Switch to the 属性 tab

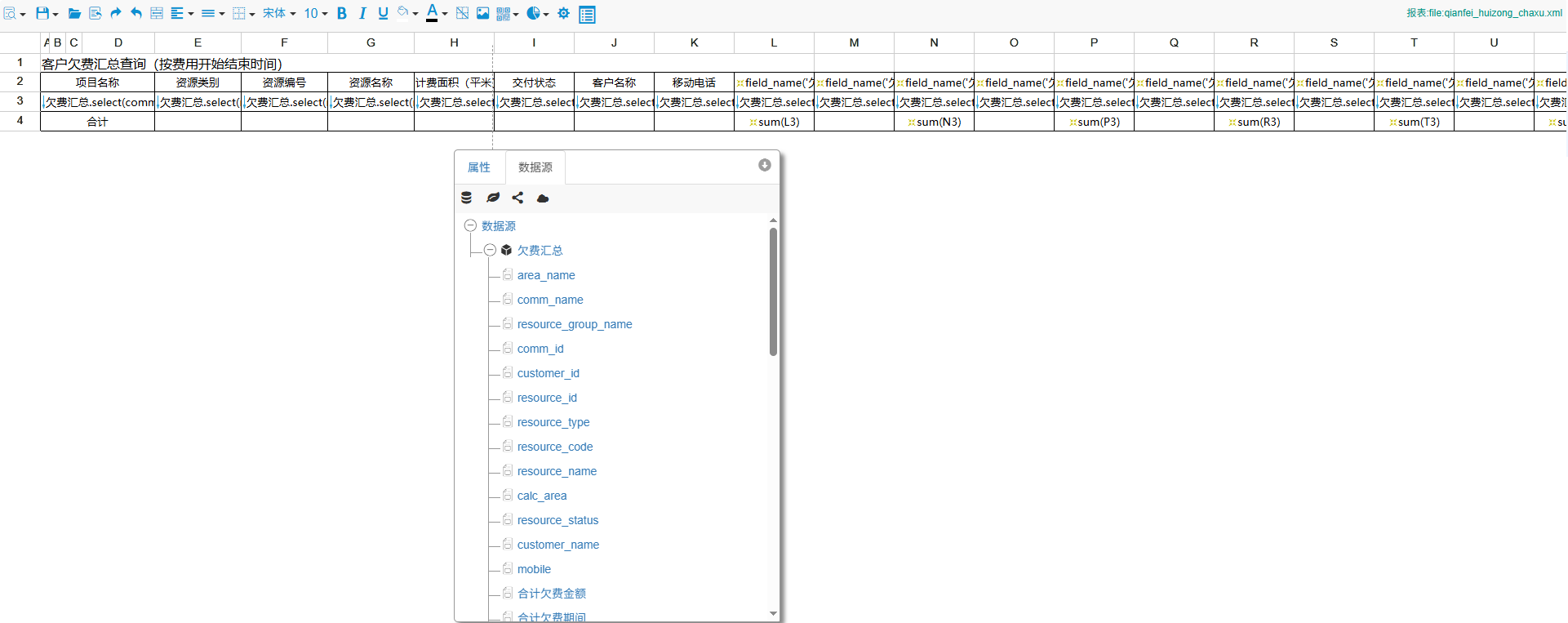coord(479,167)
